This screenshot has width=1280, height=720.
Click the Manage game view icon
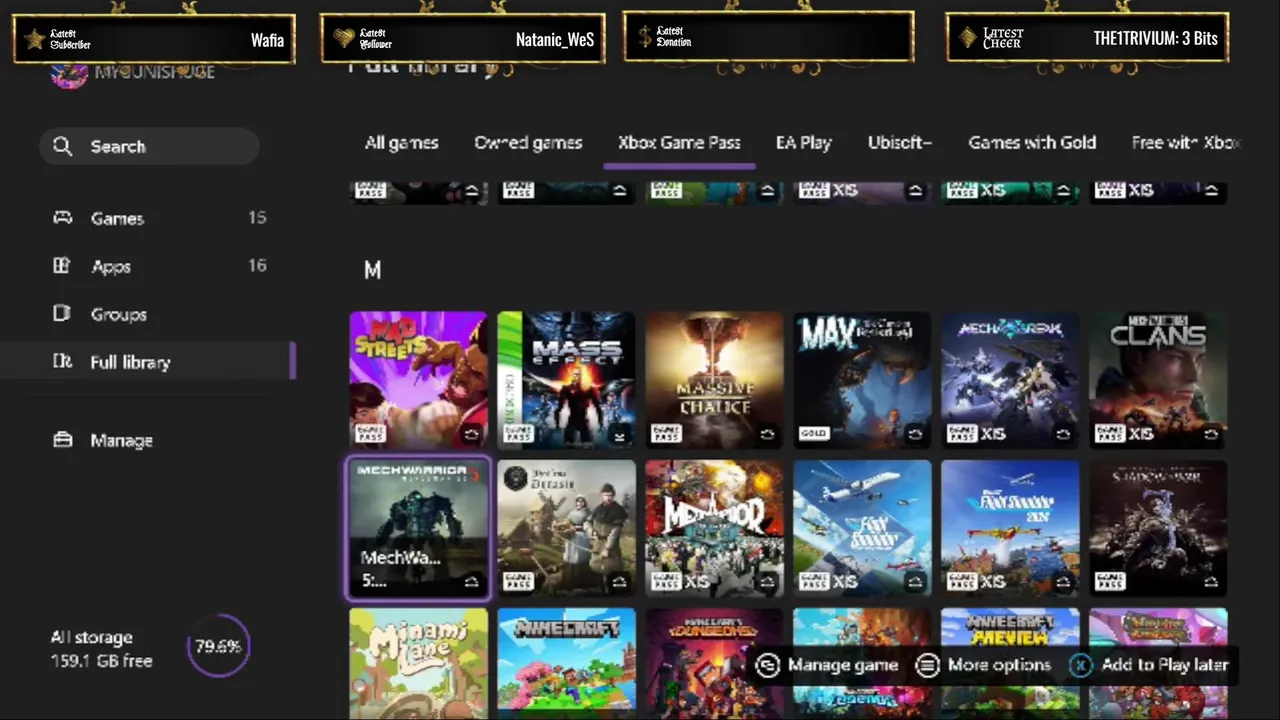click(767, 666)
